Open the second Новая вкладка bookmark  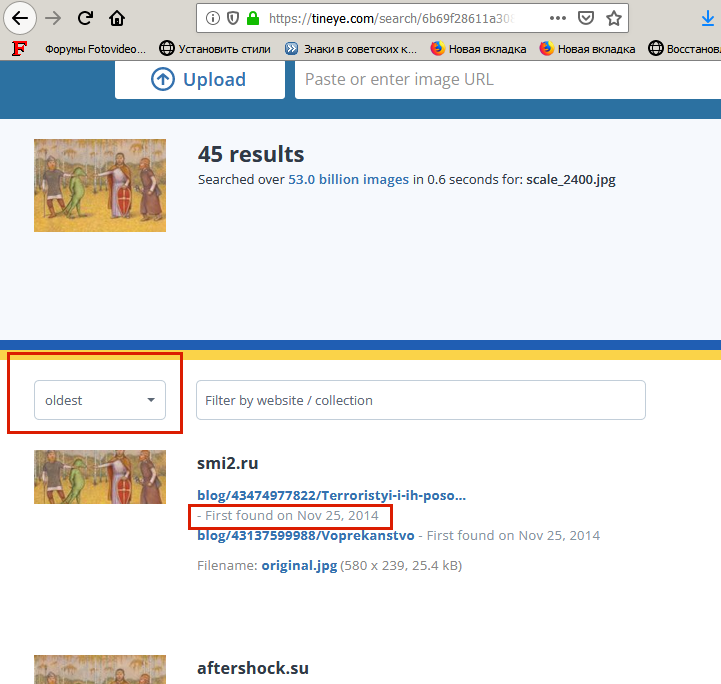point(587,49)
